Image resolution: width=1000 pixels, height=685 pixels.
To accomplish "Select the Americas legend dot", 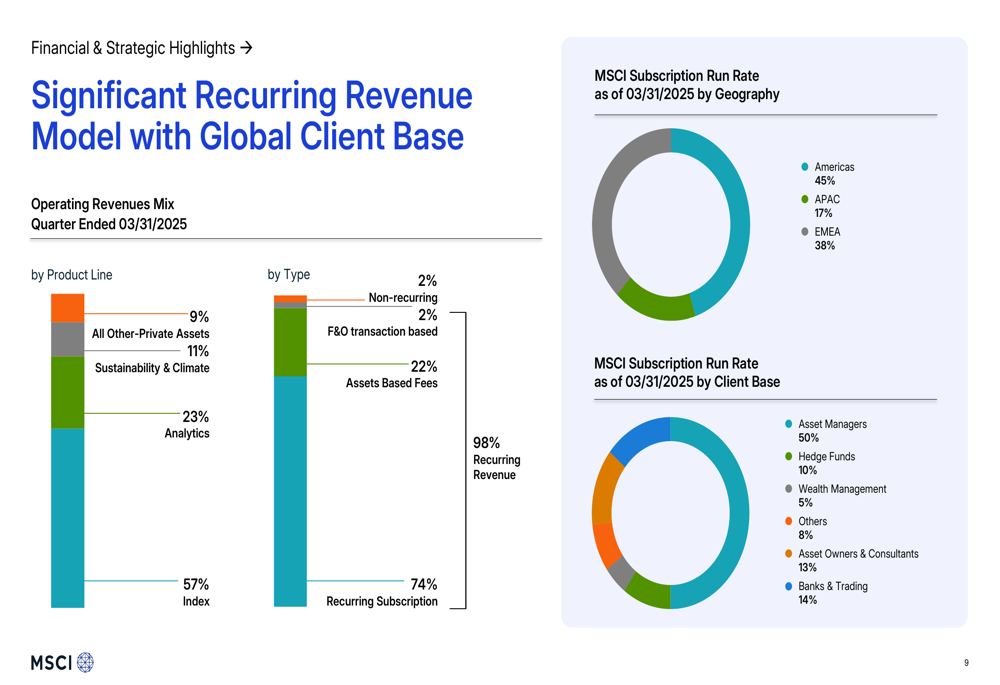I will (805, 167).
